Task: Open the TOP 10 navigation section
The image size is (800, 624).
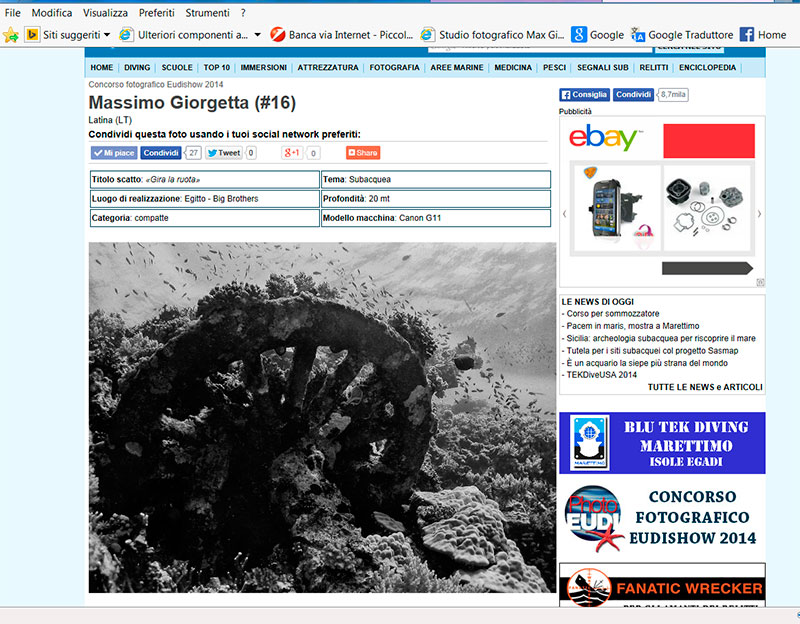Action: [x=216, y=67]
